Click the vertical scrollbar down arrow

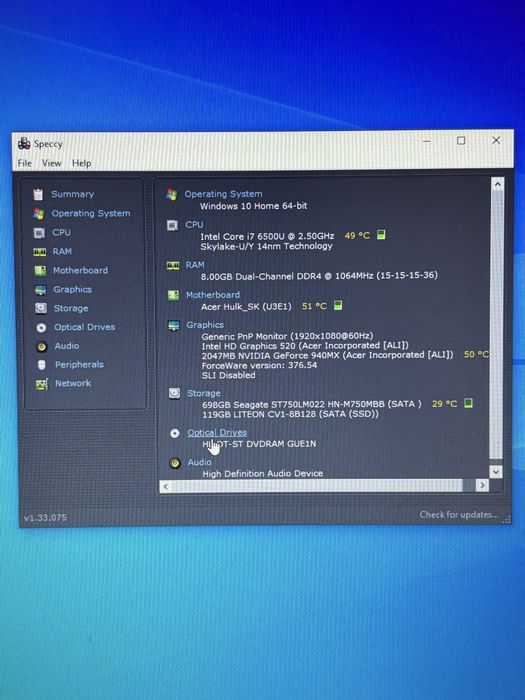click(496, 471)
